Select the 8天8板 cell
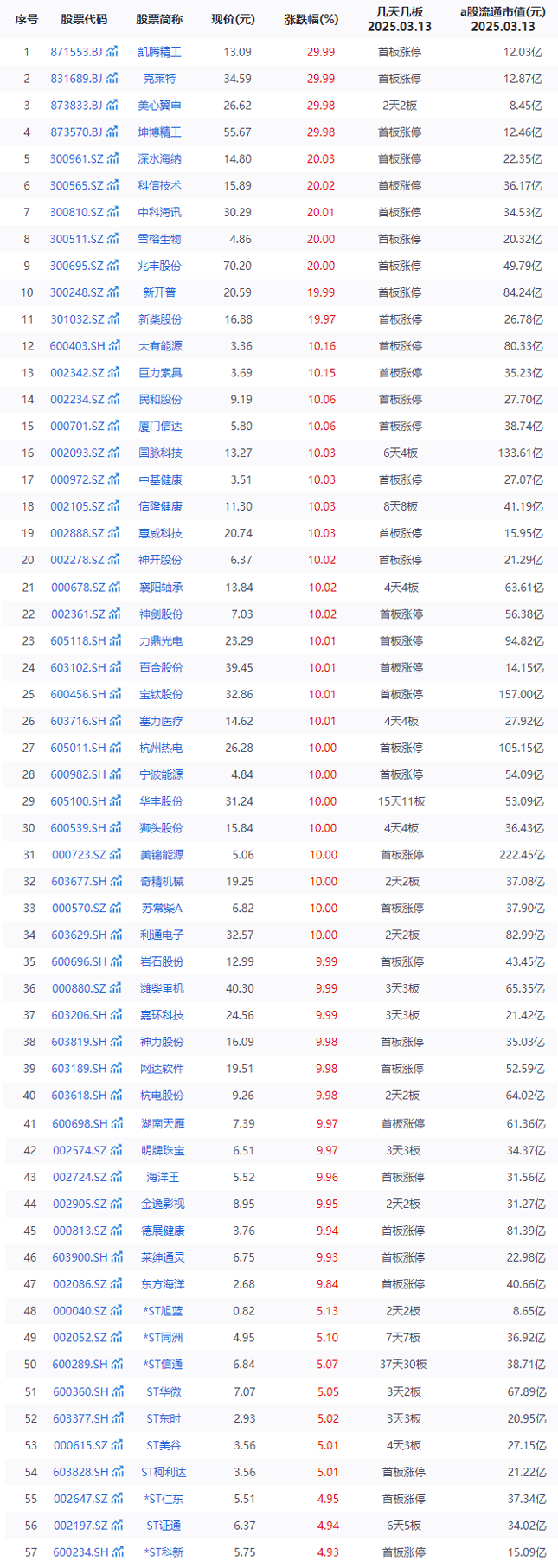Viewport: 558px width, 1568px height. pyautogui.click(x=401, y=506)
